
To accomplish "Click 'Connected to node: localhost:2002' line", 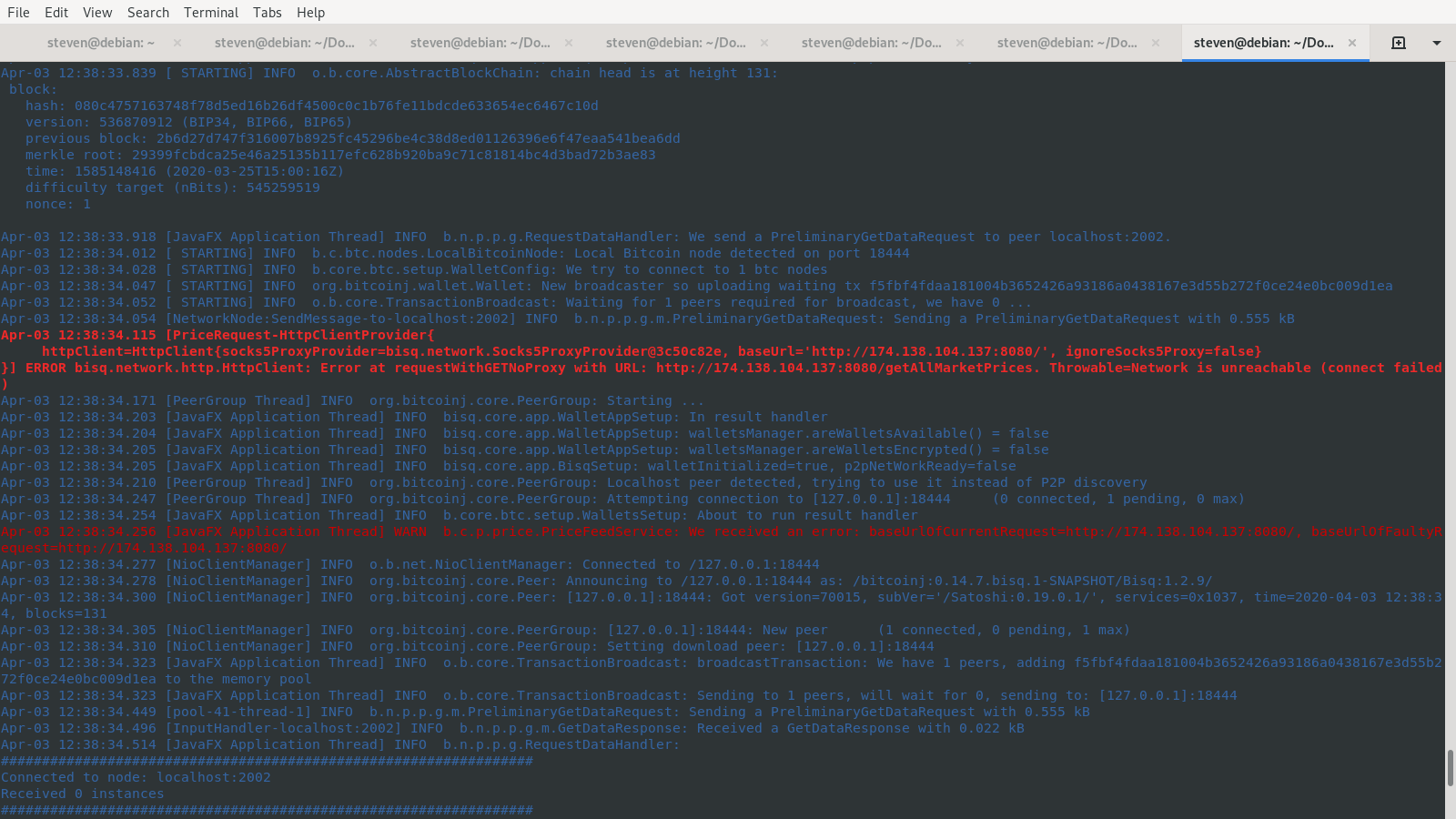I will (x=136, y=777).
